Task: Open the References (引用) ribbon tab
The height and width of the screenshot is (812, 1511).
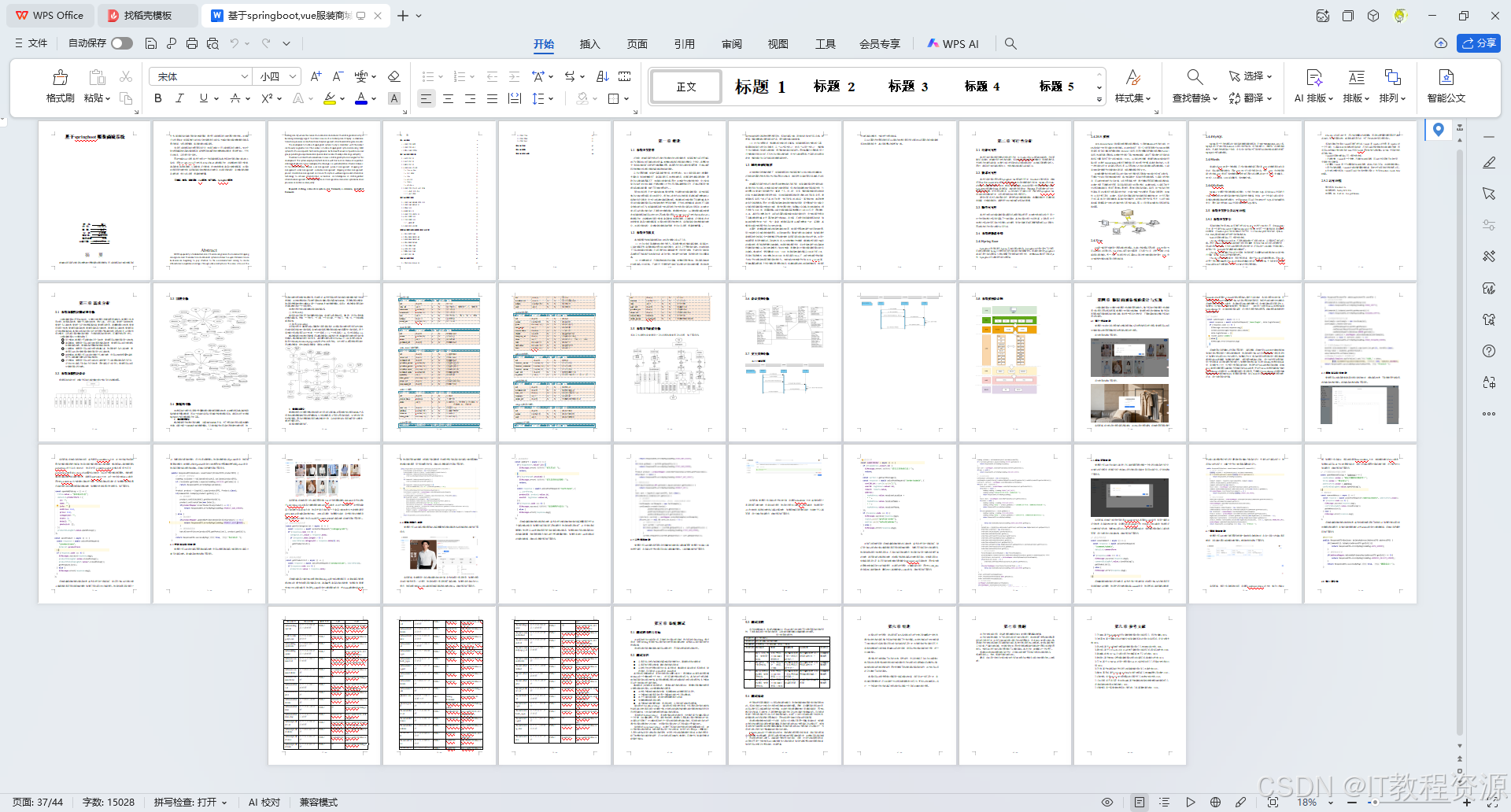Action: (x=685, y=44)
